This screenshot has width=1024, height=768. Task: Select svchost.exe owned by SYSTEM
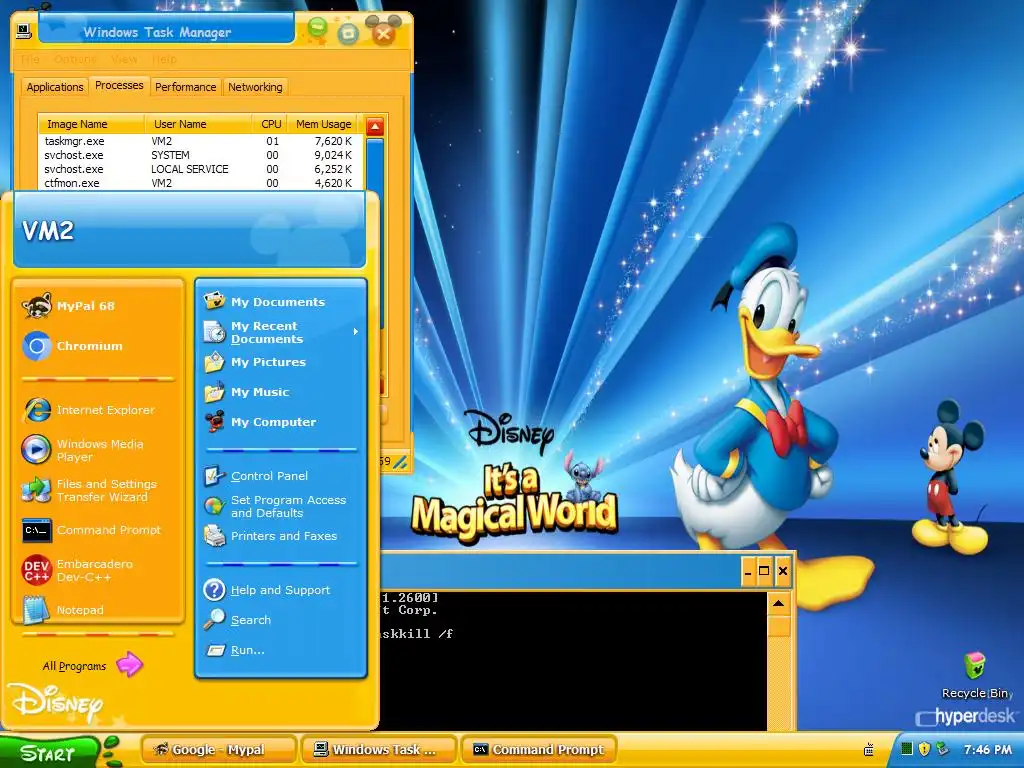tap(198, 155)
